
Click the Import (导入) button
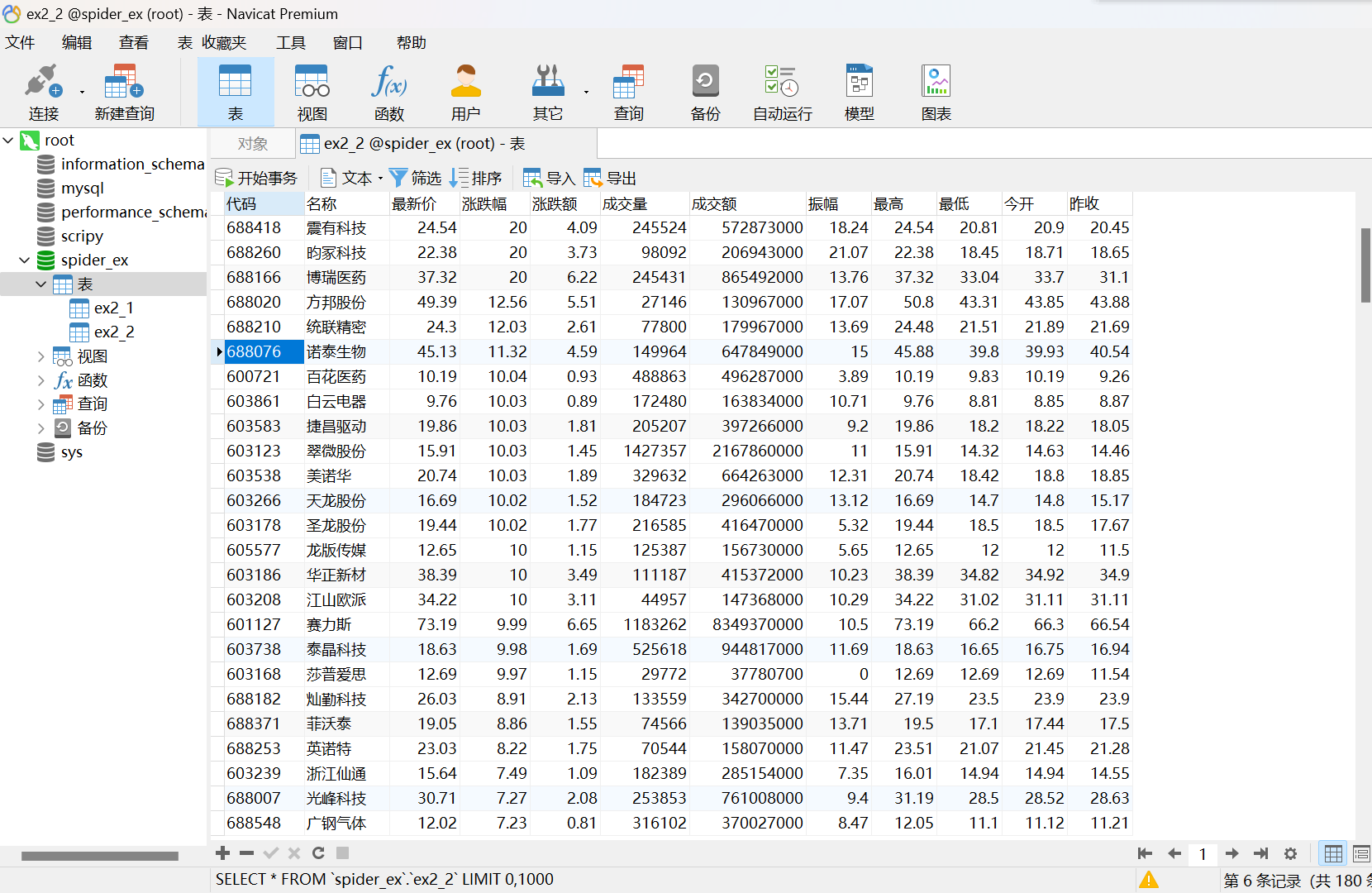coord(549,178)
